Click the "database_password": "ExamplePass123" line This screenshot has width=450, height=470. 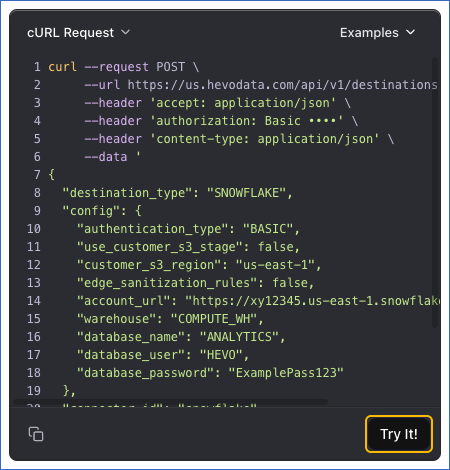pyautogui.click(x=210, y=373)
